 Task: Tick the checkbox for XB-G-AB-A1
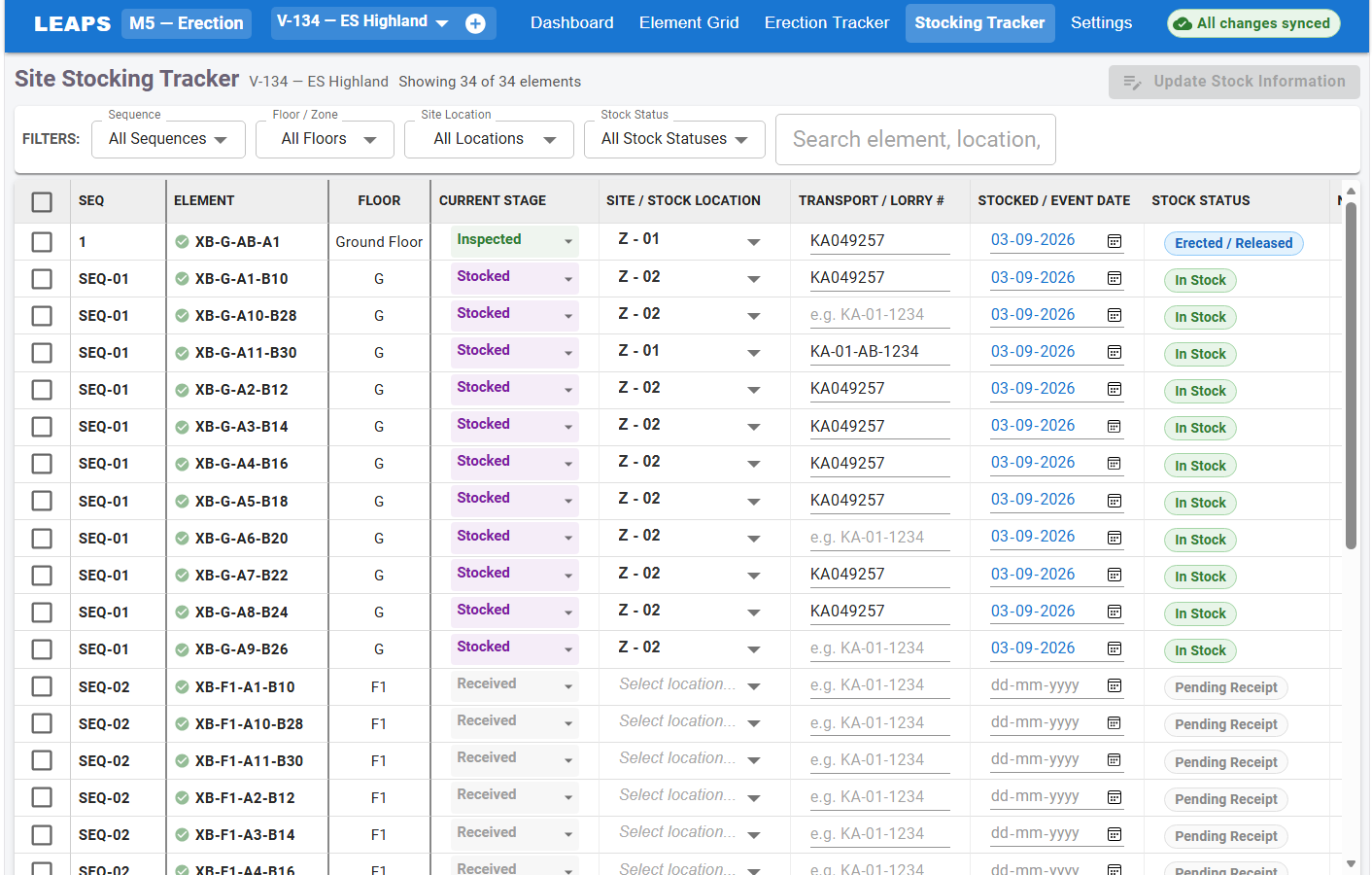(x=42, y=242)
